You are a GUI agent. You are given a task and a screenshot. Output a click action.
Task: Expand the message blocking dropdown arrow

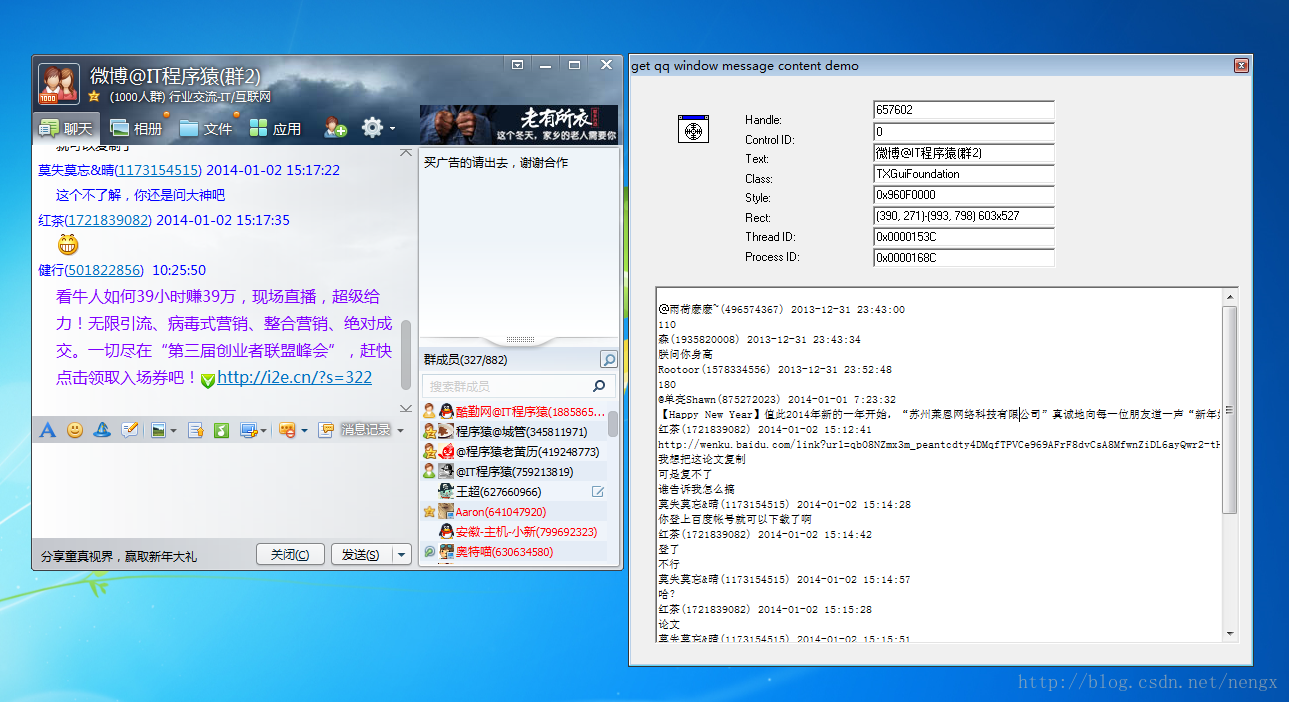pos(304,431)
